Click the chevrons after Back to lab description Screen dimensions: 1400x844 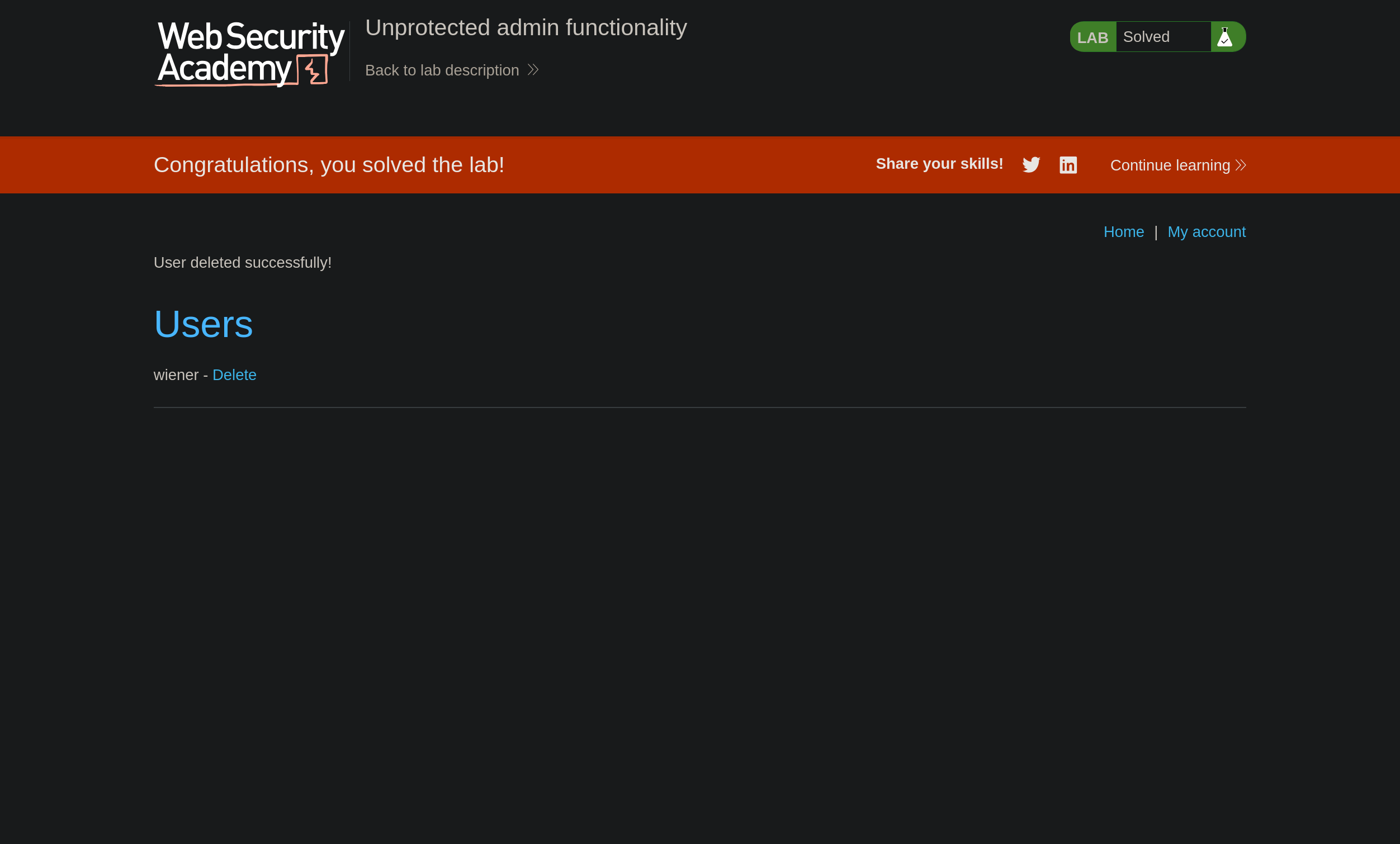point(533,70)
